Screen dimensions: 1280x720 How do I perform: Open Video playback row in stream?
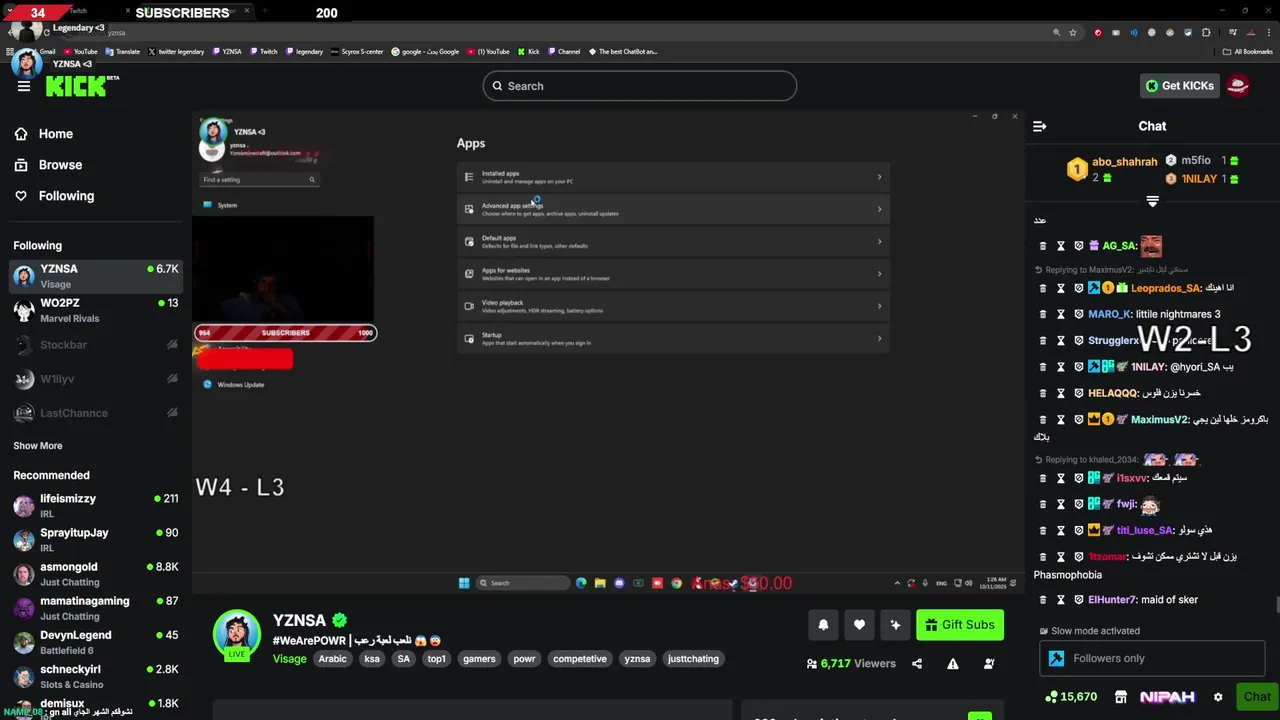point(673,306)
